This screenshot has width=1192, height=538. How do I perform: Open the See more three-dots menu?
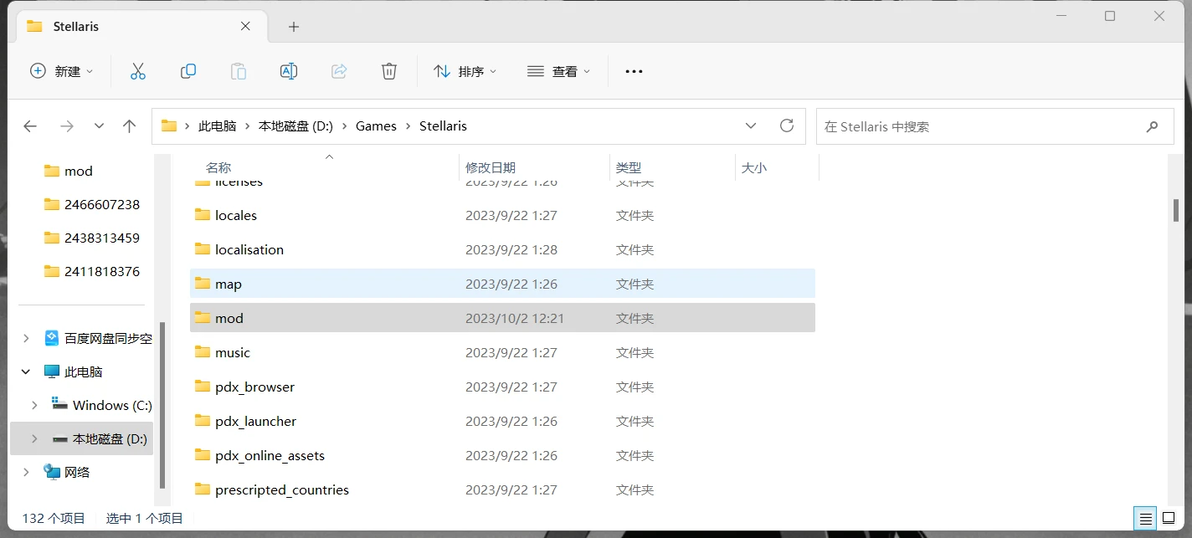click(634, 71)
